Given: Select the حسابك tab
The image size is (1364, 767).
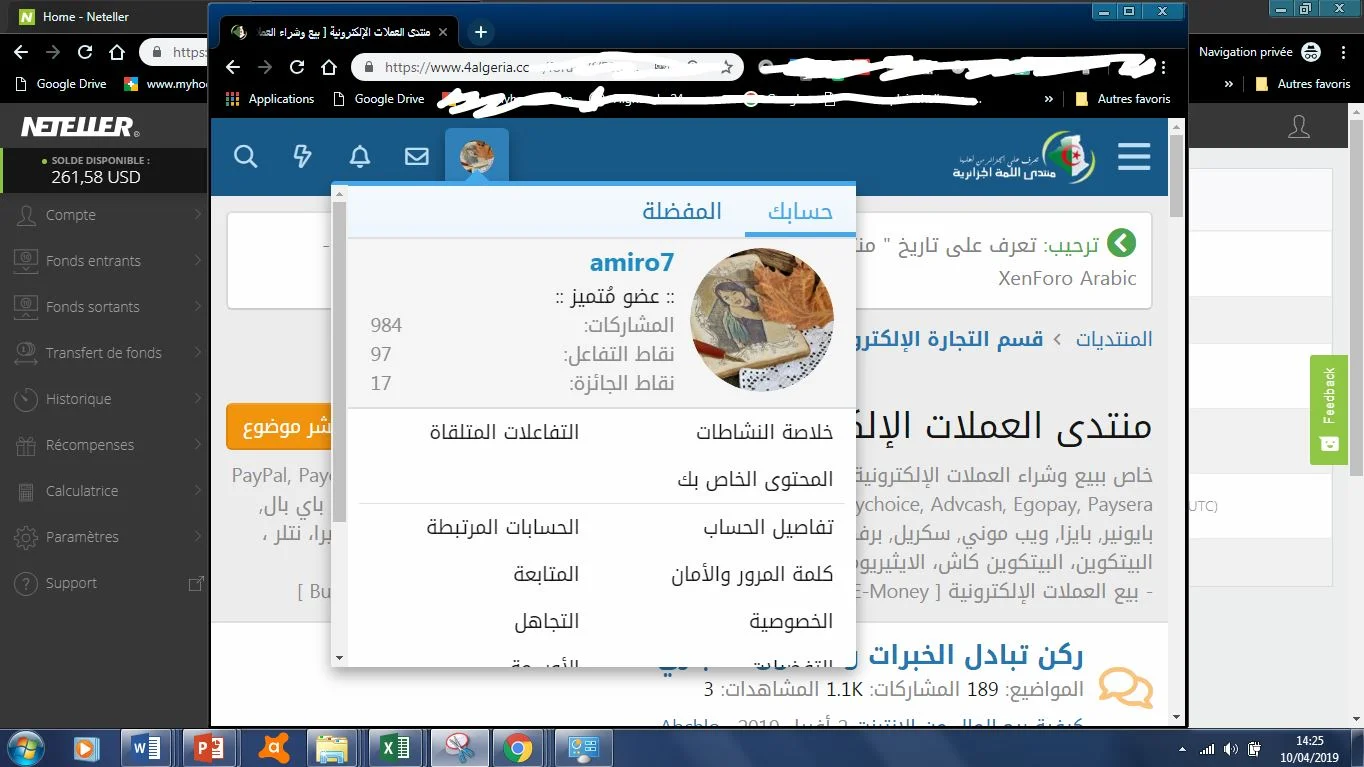Looking at the screenshot, I should tap(800, 211).
